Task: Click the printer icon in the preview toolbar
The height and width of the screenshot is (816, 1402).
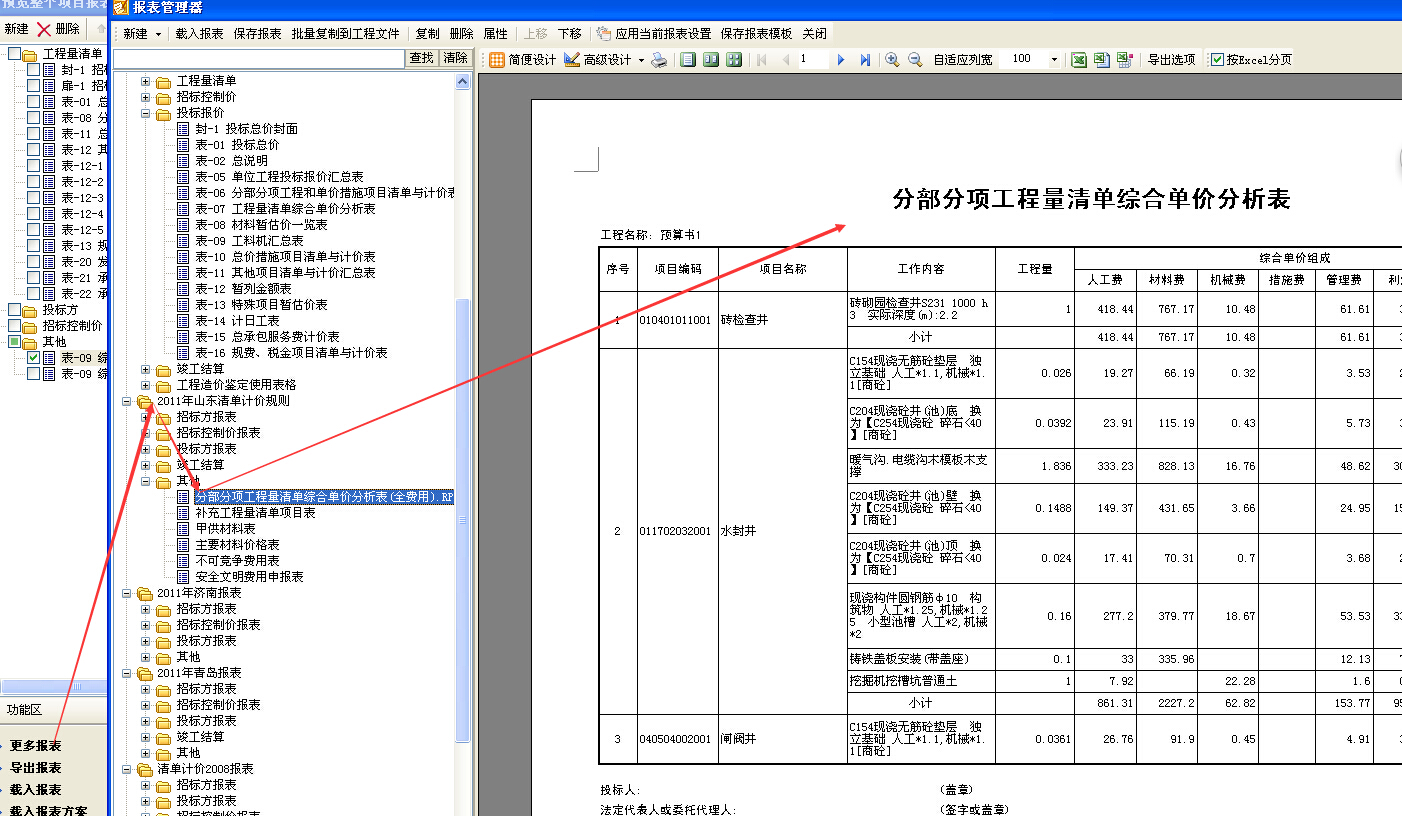Action: click(659, 60)
